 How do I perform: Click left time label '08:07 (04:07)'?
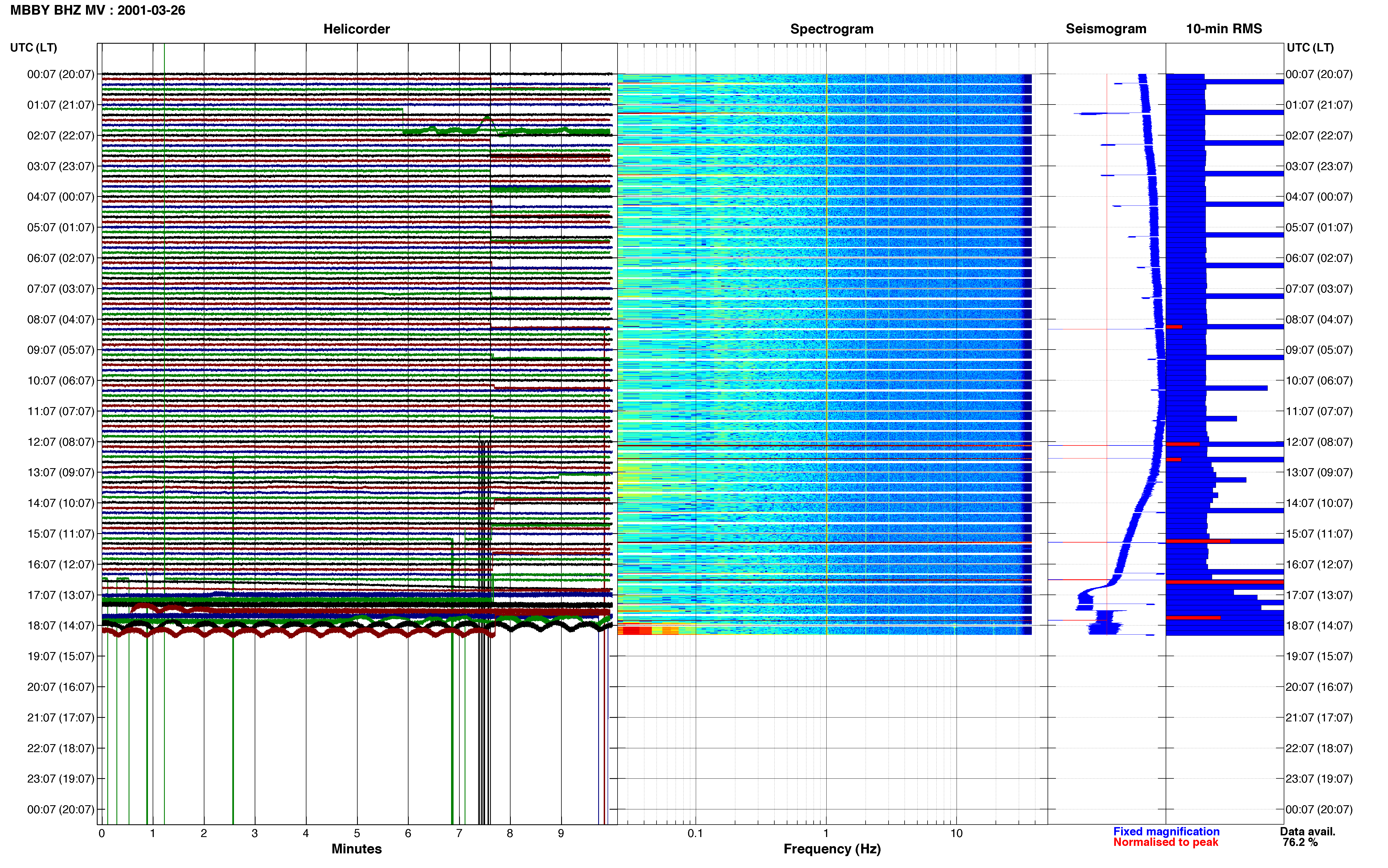[60, 319]
